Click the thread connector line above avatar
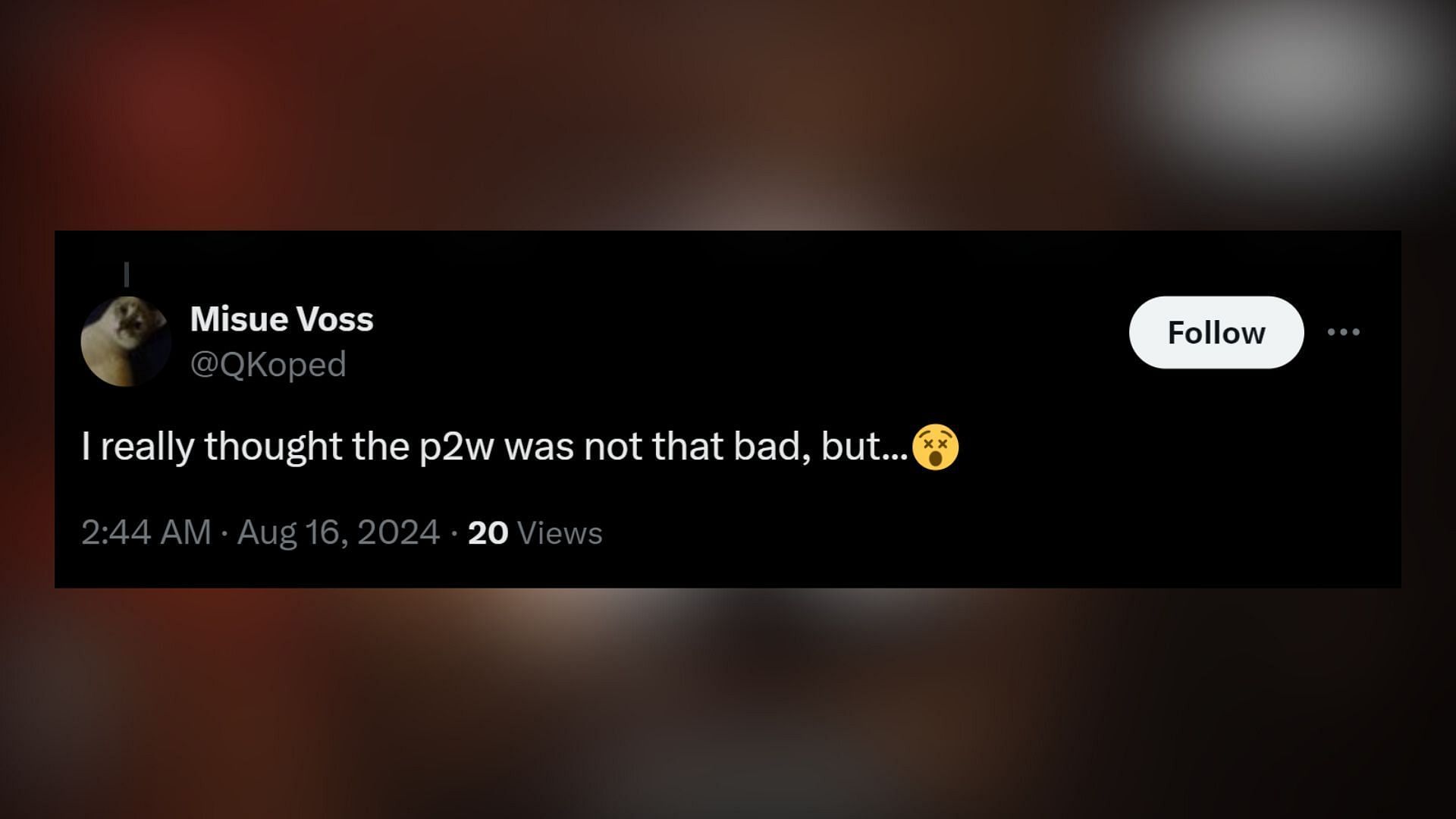1456x819 pixels. (x=127, y=274)
